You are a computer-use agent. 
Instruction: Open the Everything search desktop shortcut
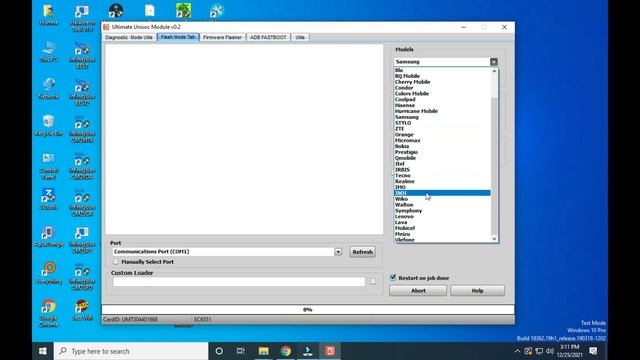[49, 273]
